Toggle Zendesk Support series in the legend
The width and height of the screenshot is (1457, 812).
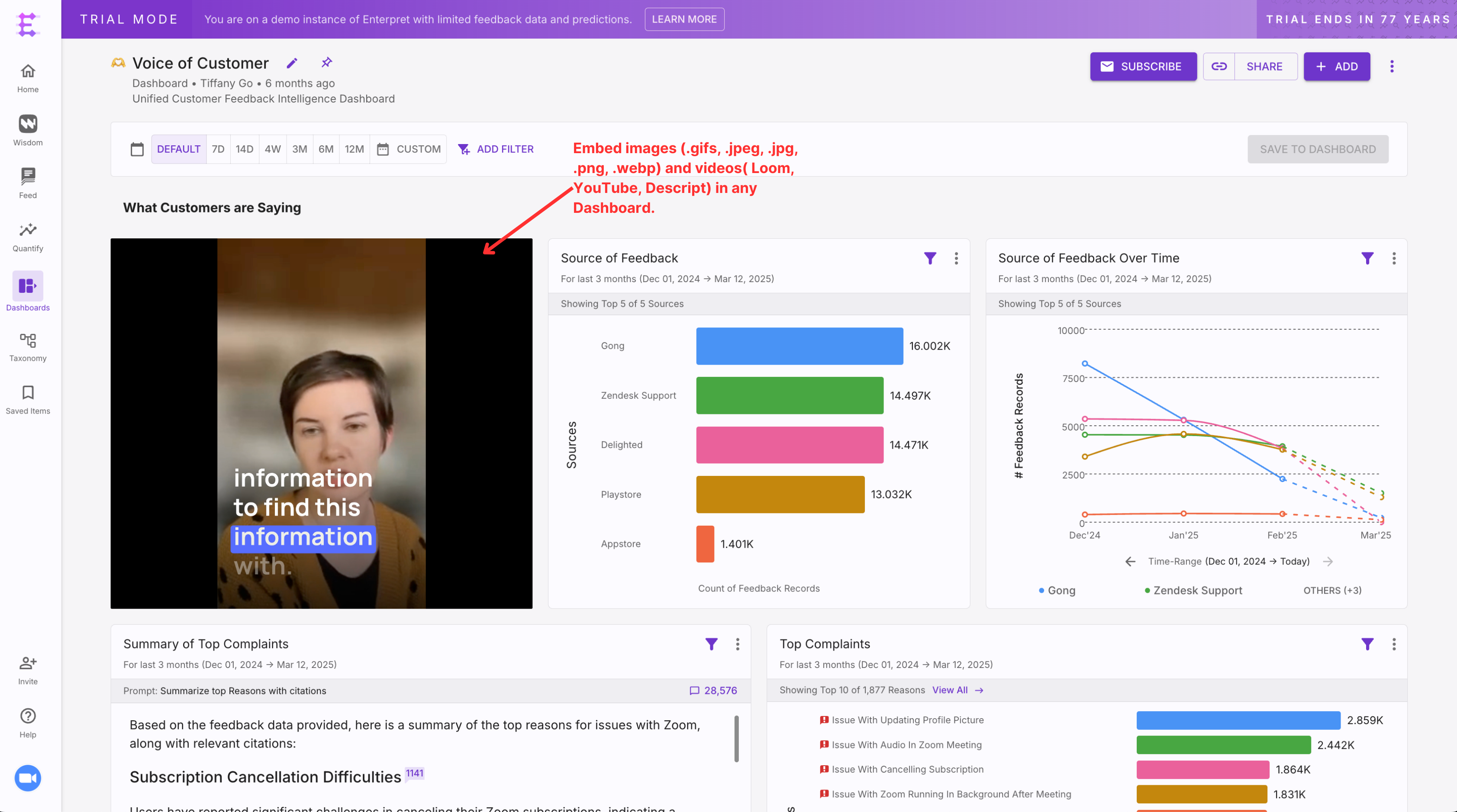[1193, 590]
